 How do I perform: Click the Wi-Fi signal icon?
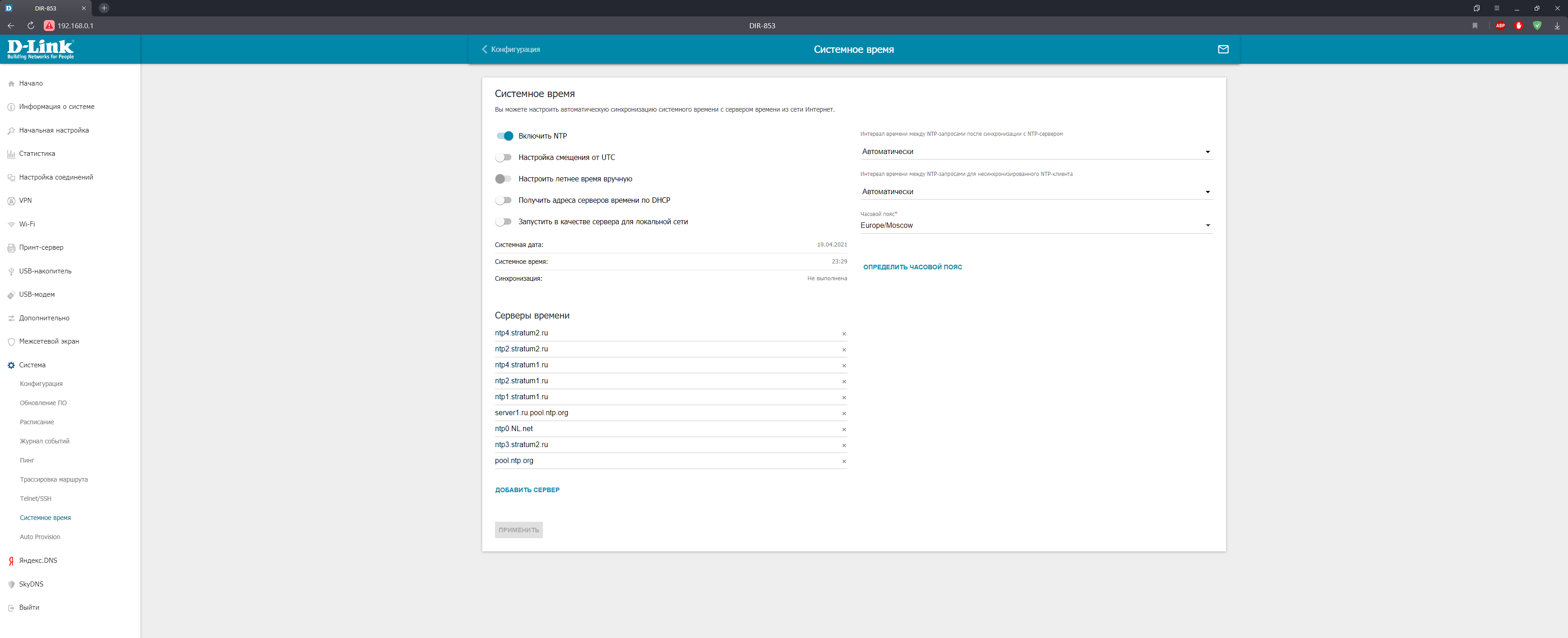(x=11, y=224)
